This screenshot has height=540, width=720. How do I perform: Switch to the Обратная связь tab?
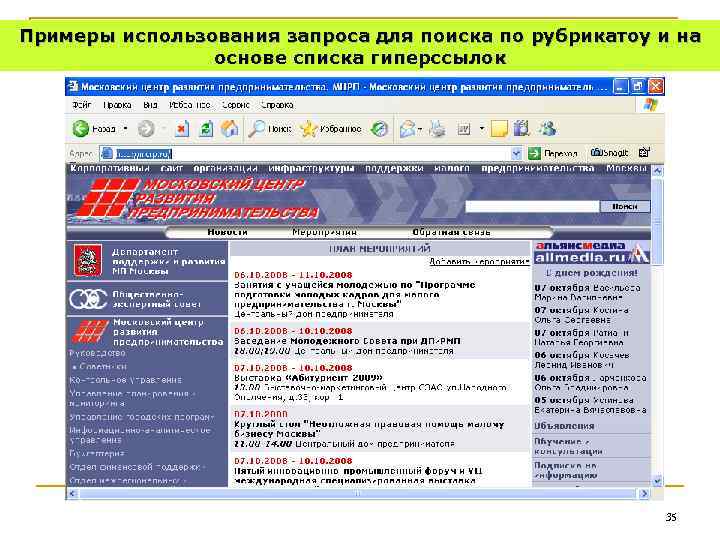point(451,232)
